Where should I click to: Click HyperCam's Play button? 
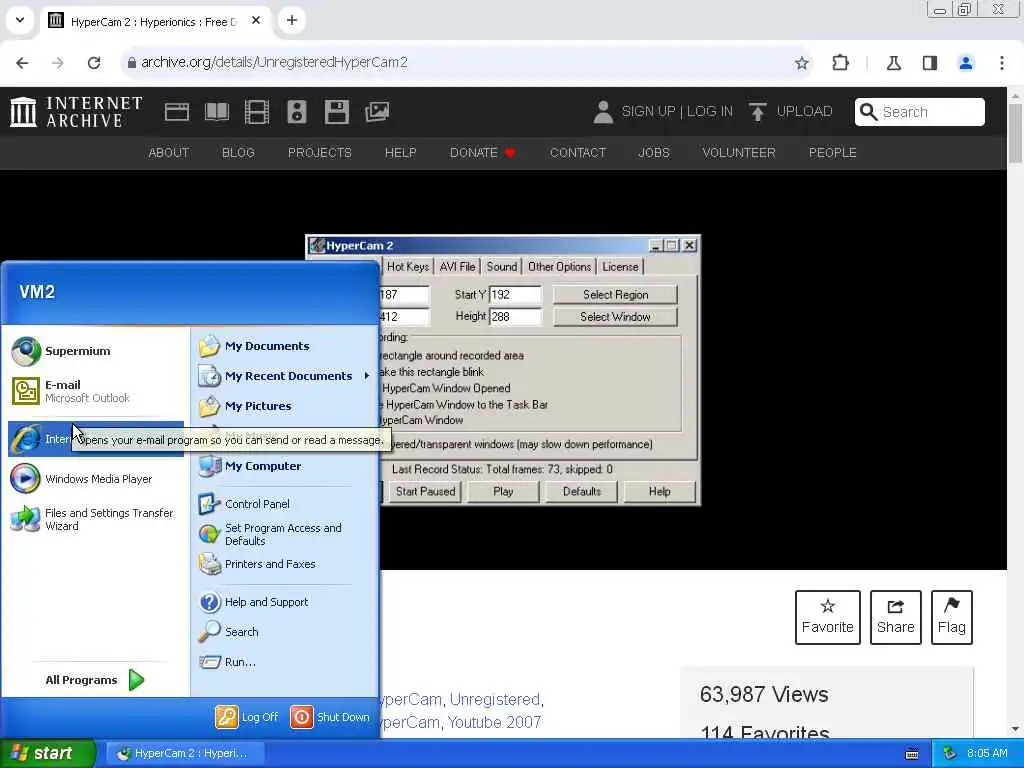[503, 492]
